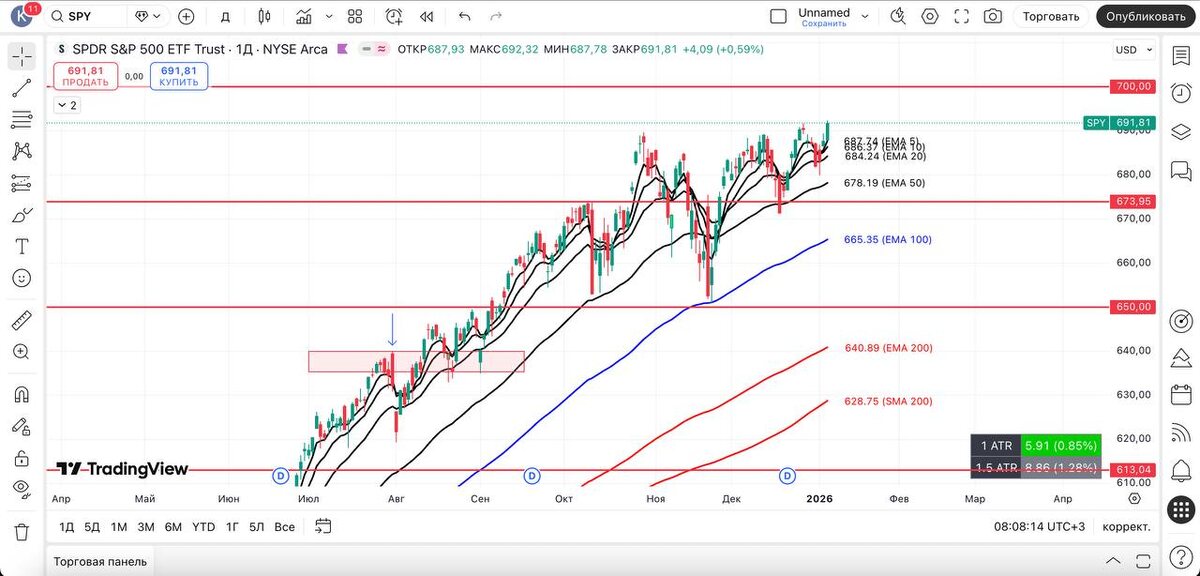Screen dimensions: 1200x576
Task: Open the candlestick chart type menu
Action: (264, 16)
